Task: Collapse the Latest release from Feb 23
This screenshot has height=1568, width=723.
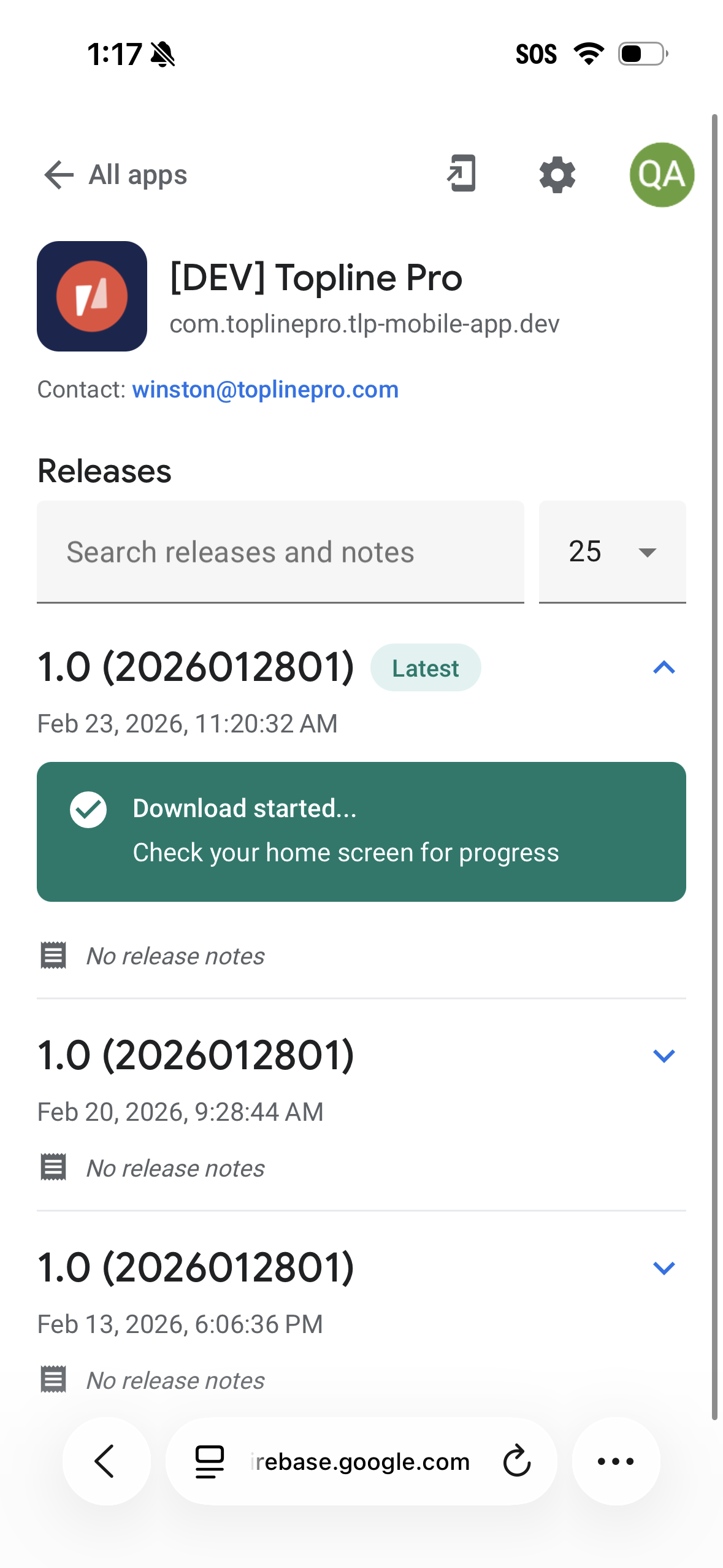Action: [x=664, y=667]
